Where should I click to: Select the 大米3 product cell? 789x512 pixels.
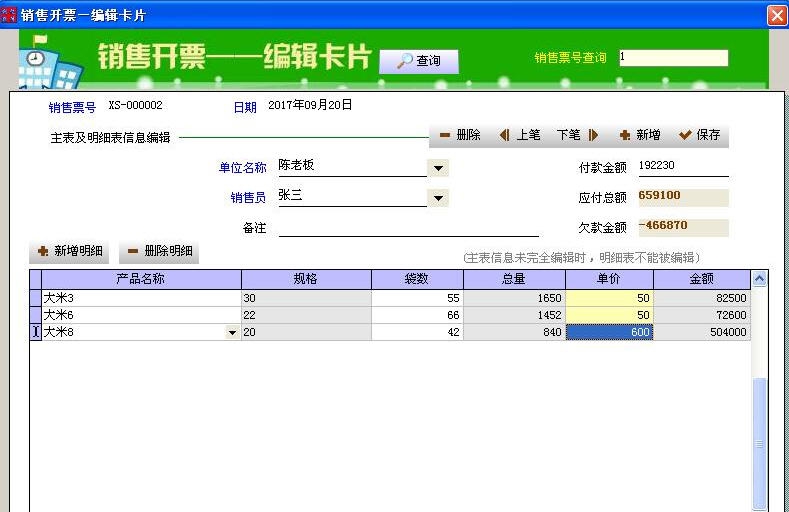point(141,298)
